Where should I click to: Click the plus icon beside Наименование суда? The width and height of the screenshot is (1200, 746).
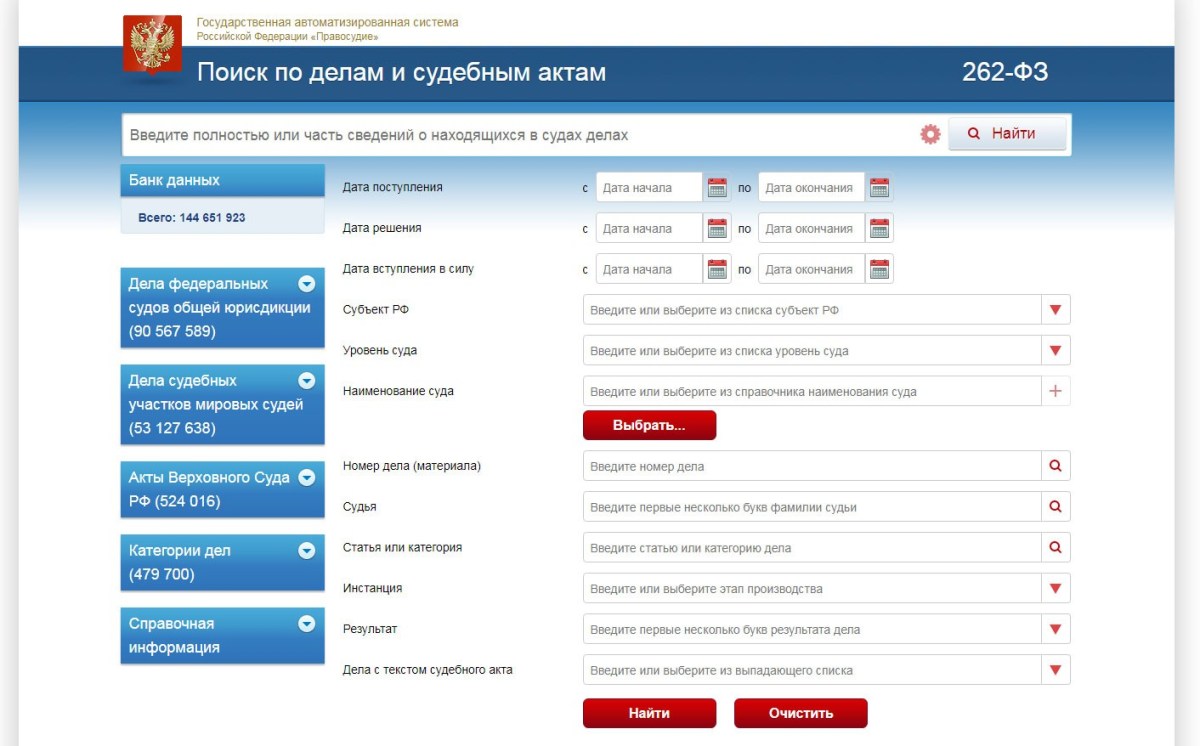(1055, 392)
